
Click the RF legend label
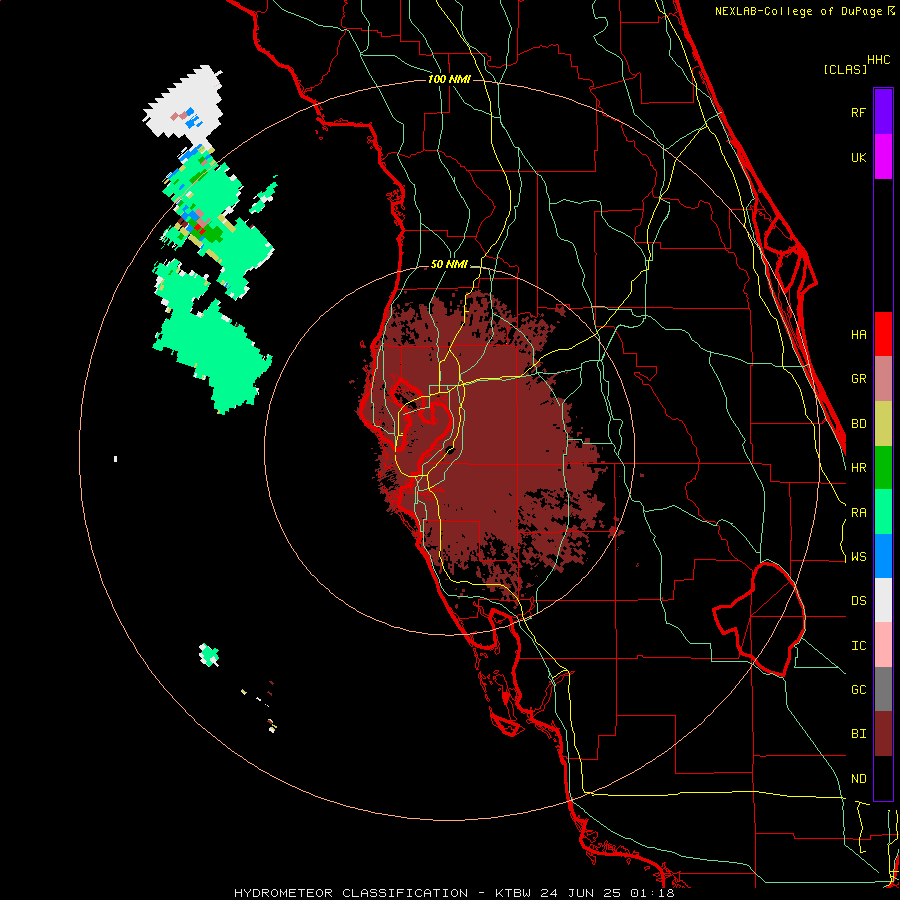[858, 112]
